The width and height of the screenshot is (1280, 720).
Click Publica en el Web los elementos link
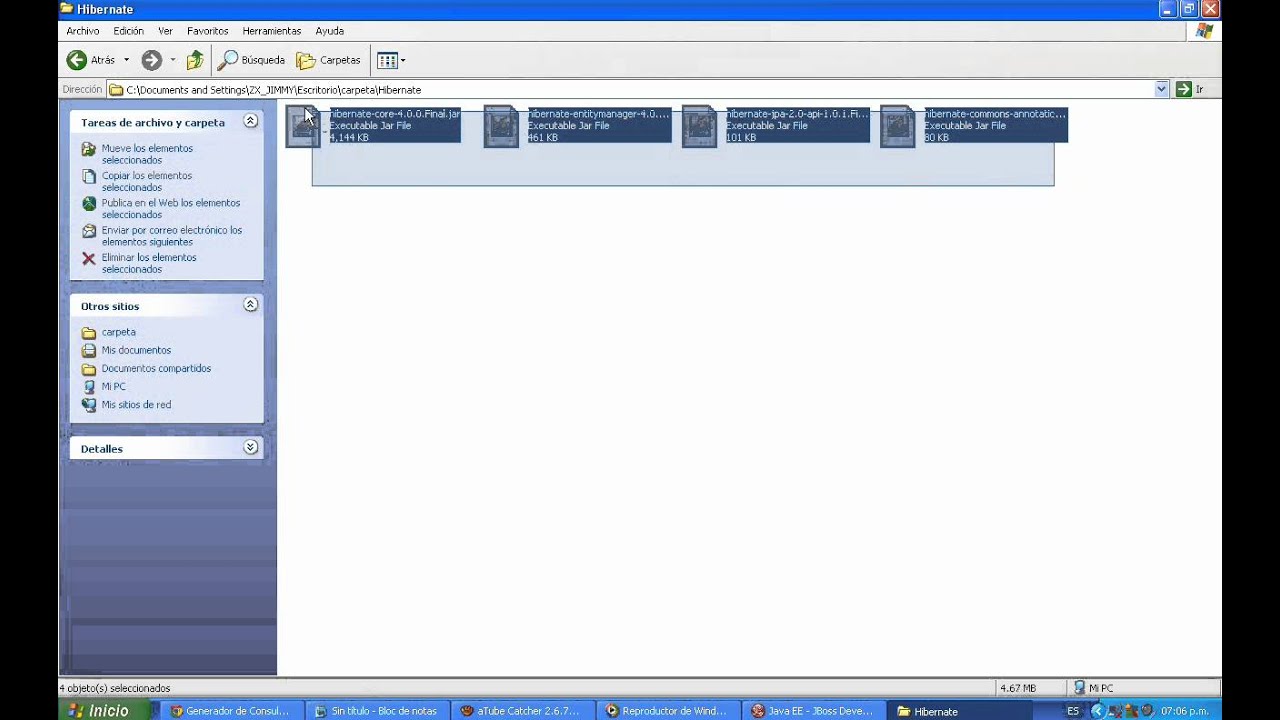(171, 208)
